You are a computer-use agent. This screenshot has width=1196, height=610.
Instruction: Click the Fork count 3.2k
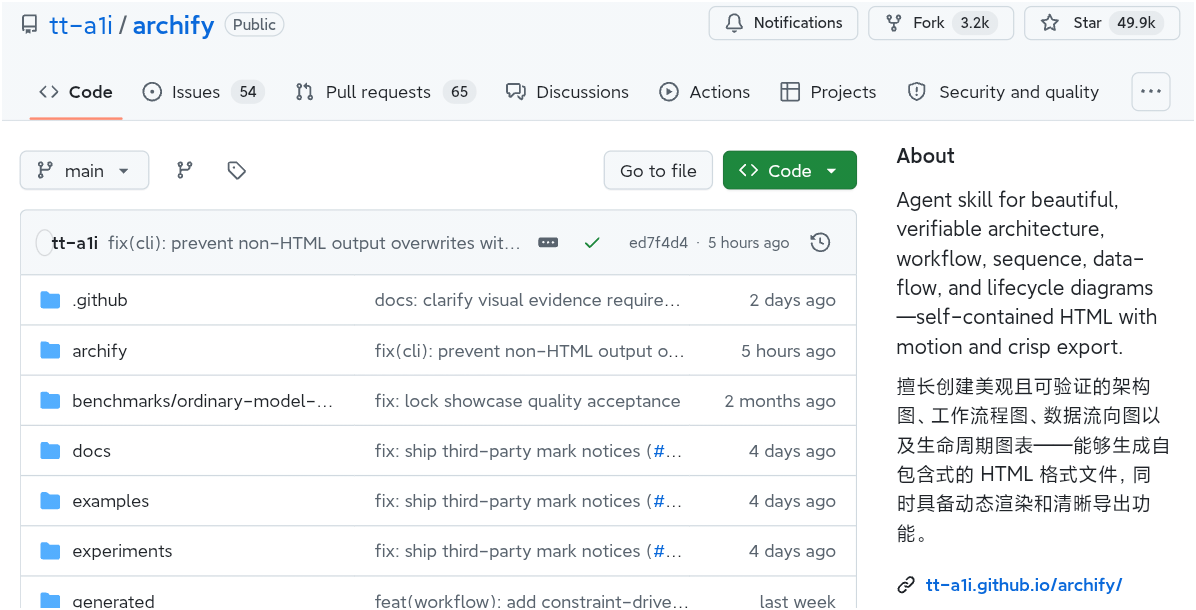975,23
